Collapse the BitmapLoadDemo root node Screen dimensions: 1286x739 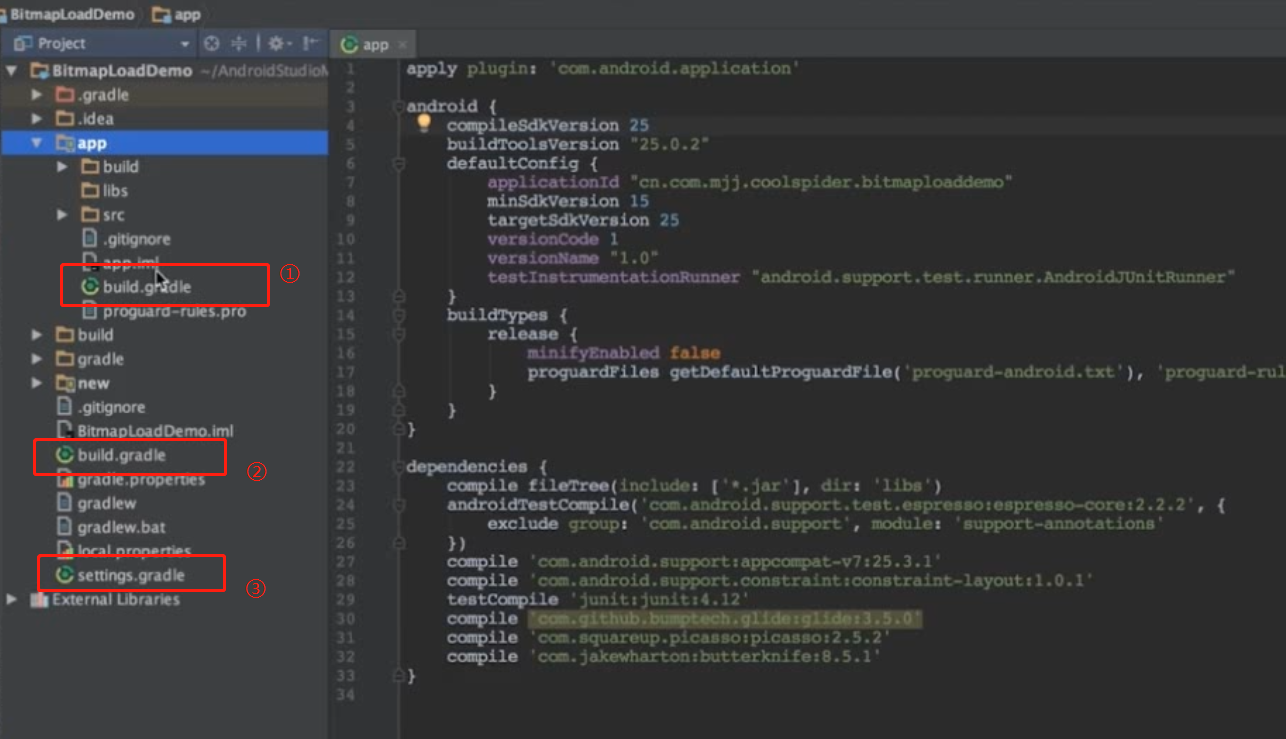[x=12, y=71]
